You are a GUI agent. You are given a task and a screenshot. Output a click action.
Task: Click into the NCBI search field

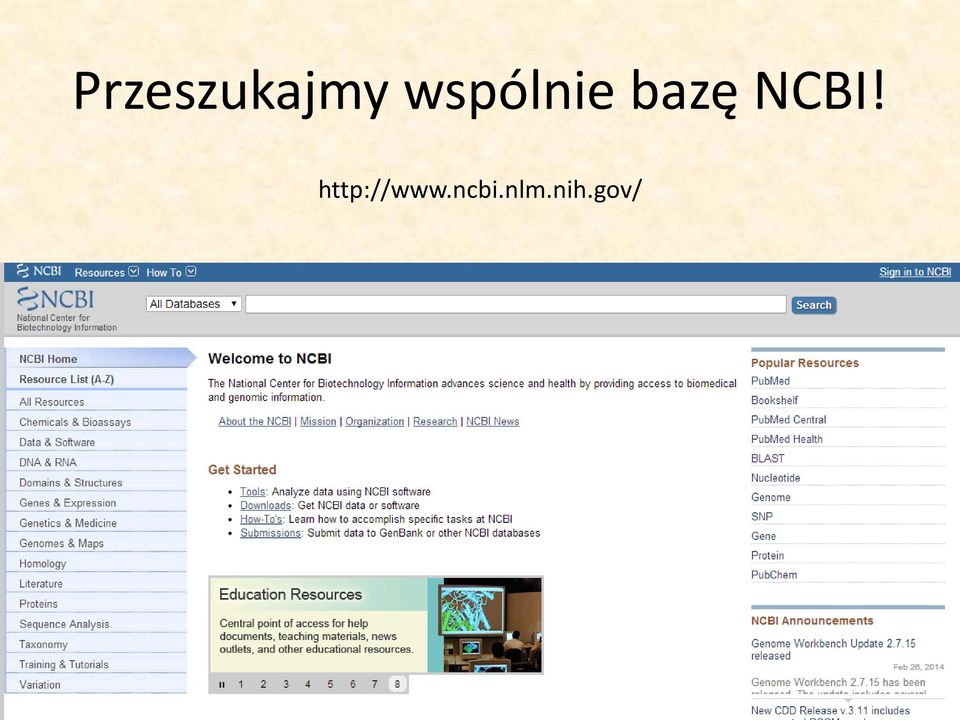tap(516, 304)
